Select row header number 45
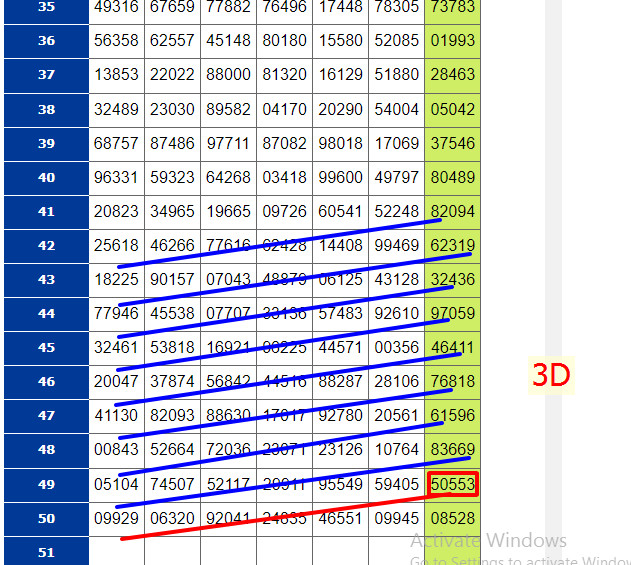Screen dimensions: 631x565 (x=46, y=348)
